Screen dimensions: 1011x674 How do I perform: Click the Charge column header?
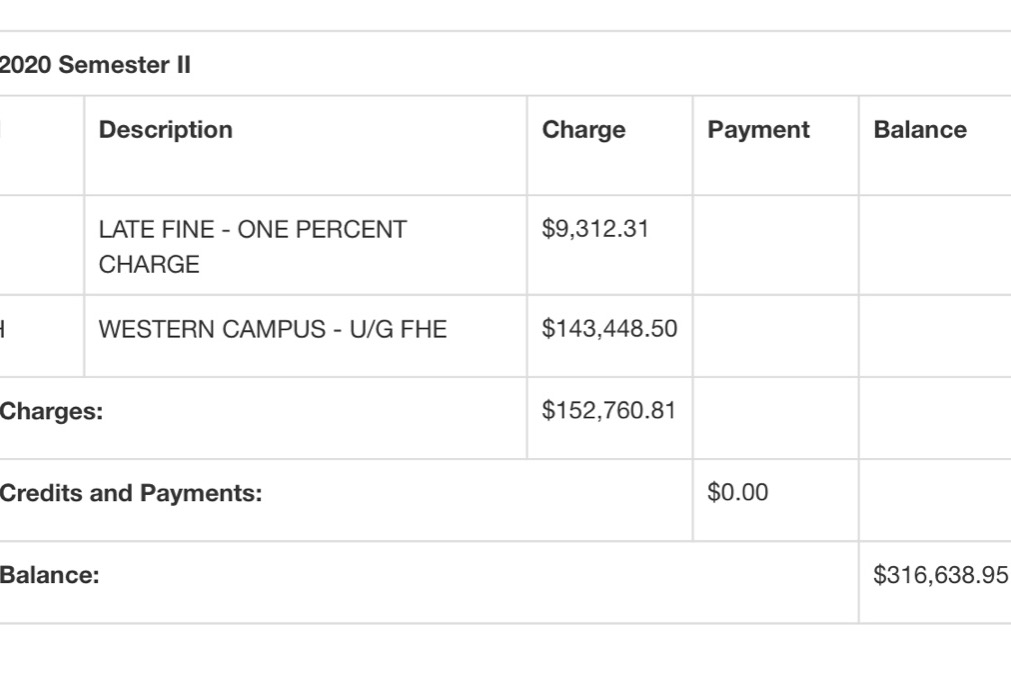pos(583,130)
